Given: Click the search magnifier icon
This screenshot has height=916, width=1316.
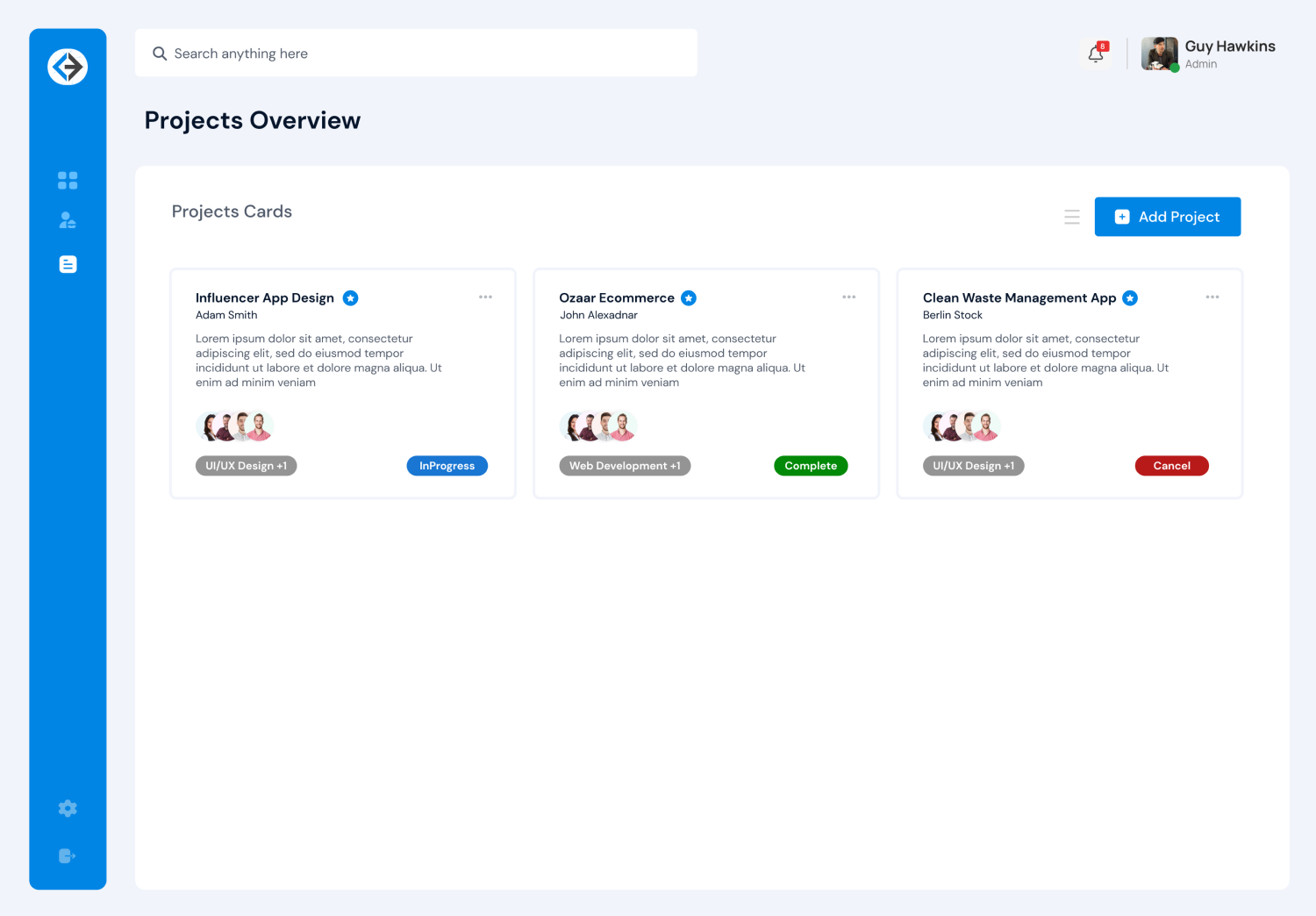Looking at the screenshot, I should coord(160,53).
